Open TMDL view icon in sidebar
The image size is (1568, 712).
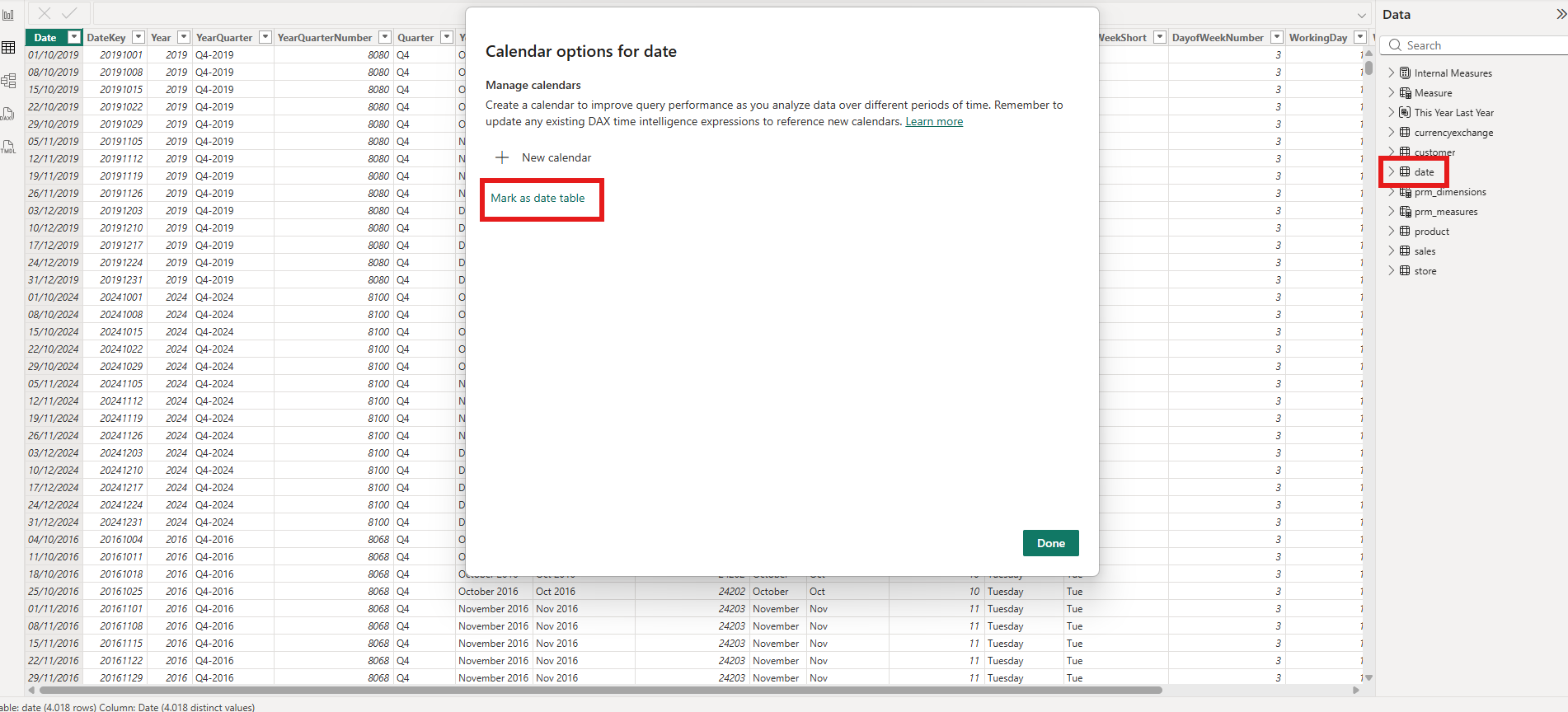[x=8, y=147]
